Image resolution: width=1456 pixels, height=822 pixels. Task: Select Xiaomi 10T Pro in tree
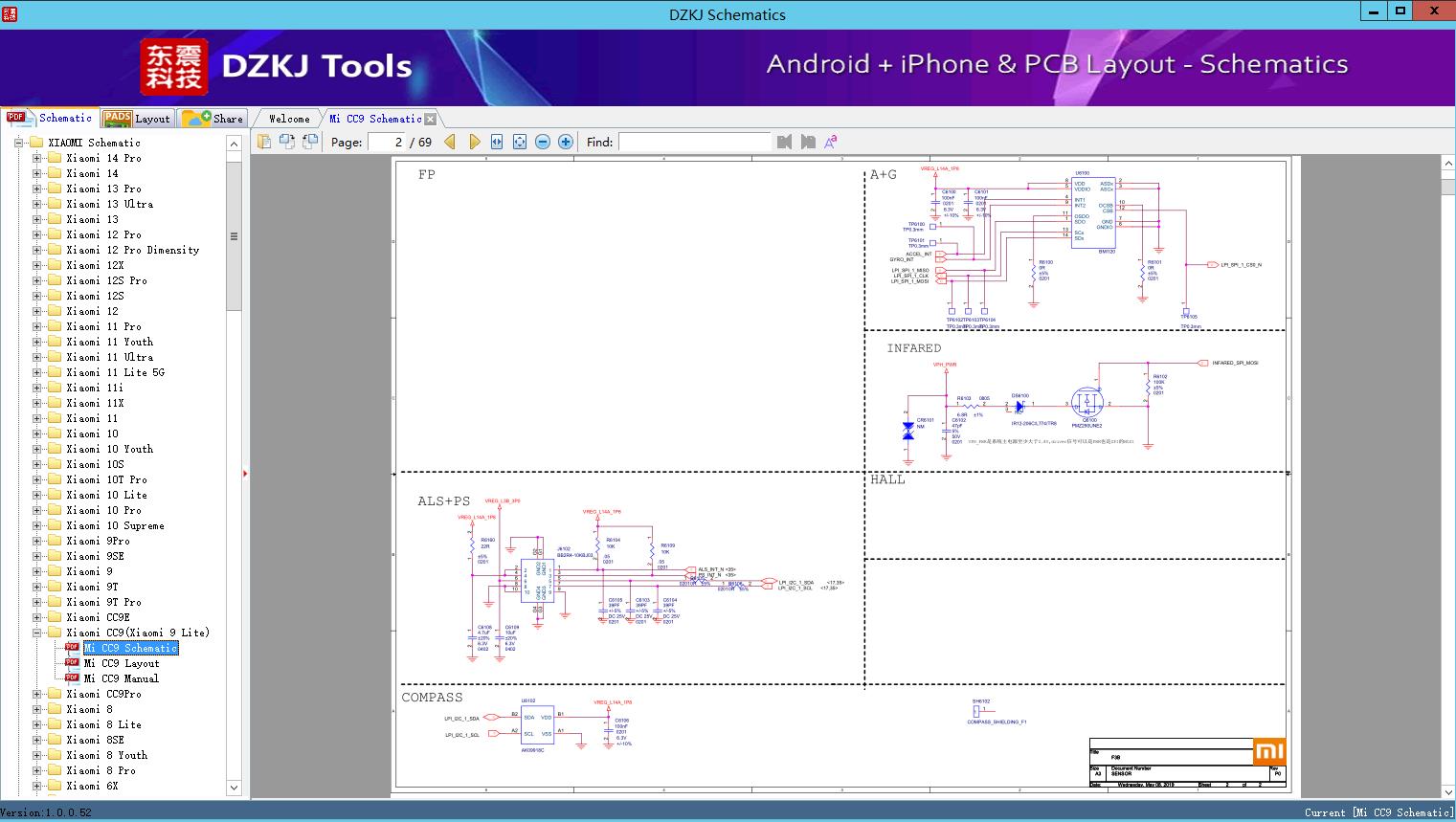[106, 479]
